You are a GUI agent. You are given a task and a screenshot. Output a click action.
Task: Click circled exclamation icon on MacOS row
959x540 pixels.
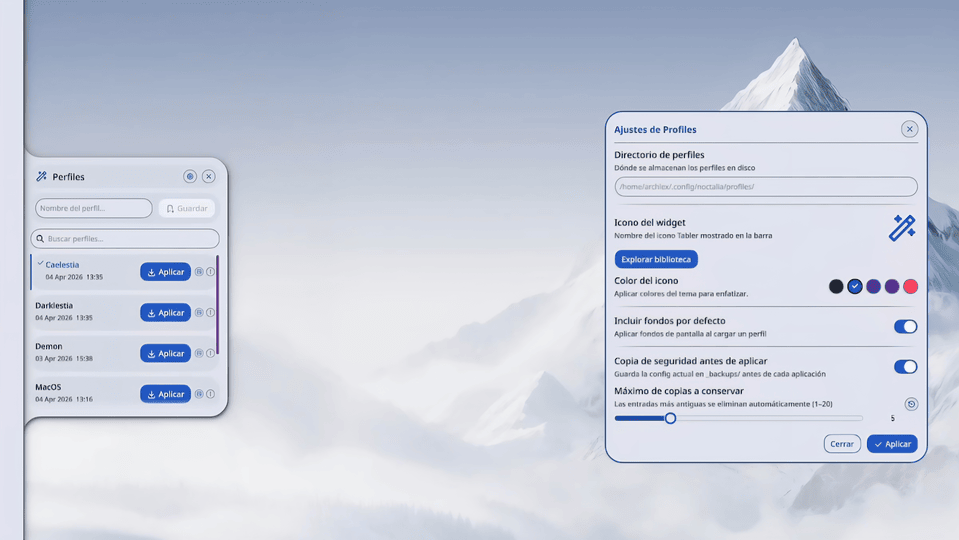click(x=210, y=394)
